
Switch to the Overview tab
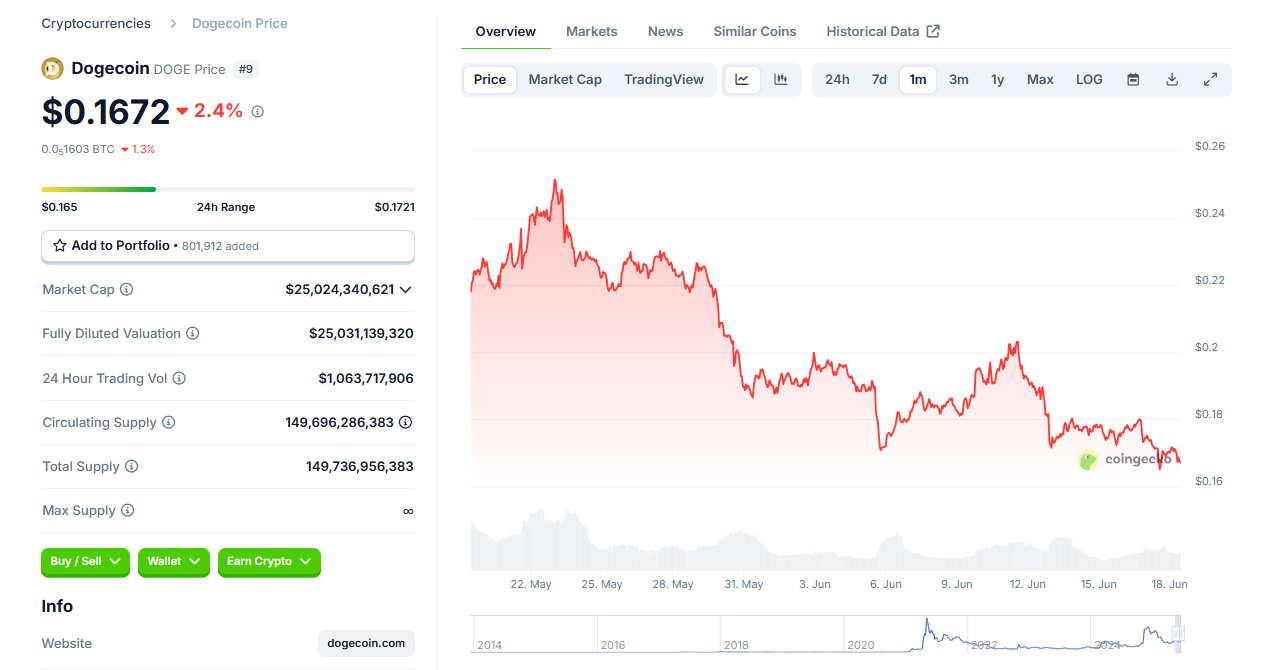tap(506, 31)
